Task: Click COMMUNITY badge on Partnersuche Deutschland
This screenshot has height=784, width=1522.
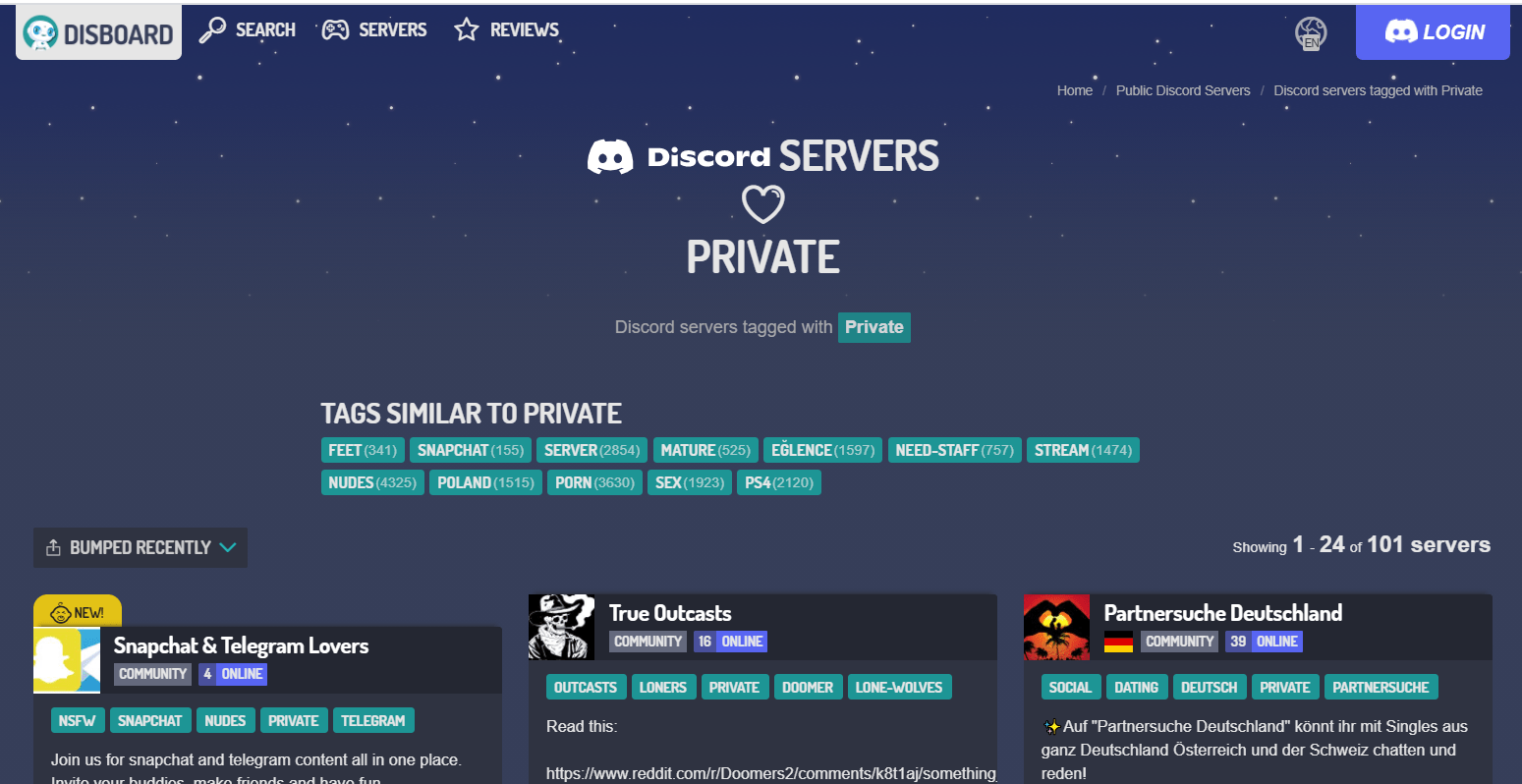Action: click(1180, 642)
